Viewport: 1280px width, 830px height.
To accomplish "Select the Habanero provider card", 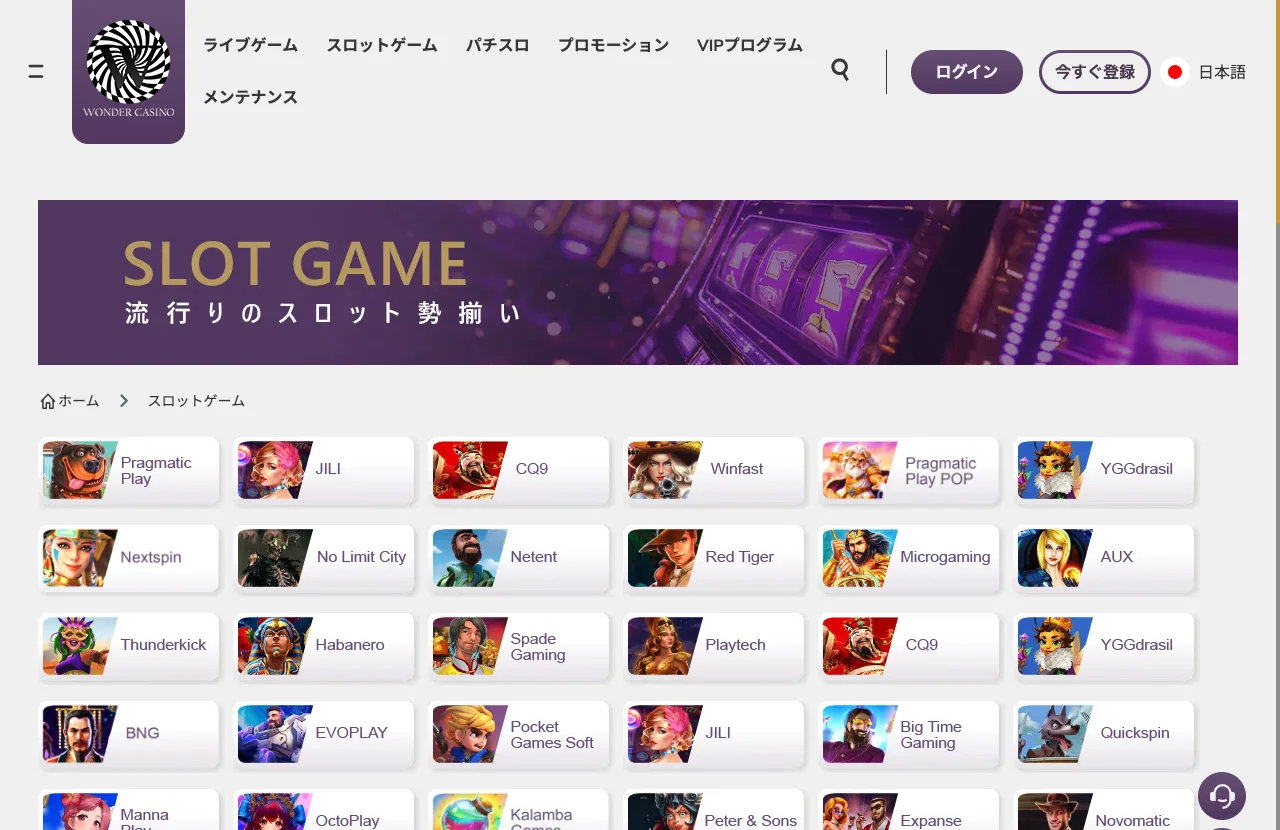I will click(x=323, y=646).
